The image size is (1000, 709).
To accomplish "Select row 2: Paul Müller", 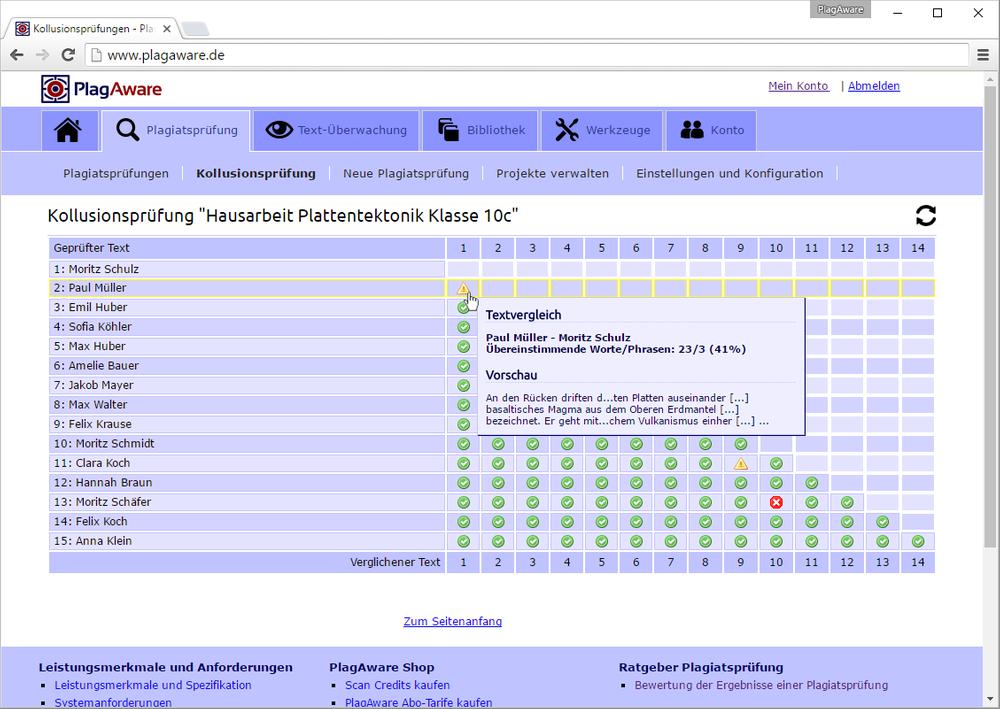I will 247,288.
